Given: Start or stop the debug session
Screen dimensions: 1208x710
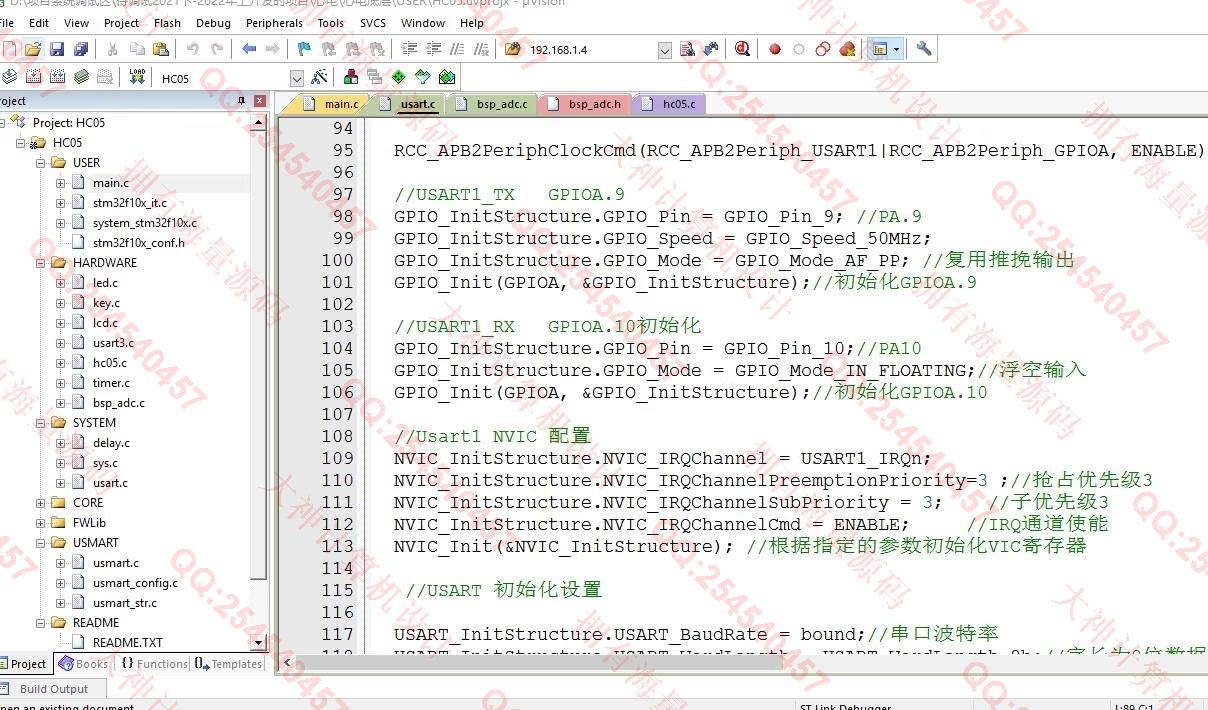Looking at the screenshot, I should [742, 49].
